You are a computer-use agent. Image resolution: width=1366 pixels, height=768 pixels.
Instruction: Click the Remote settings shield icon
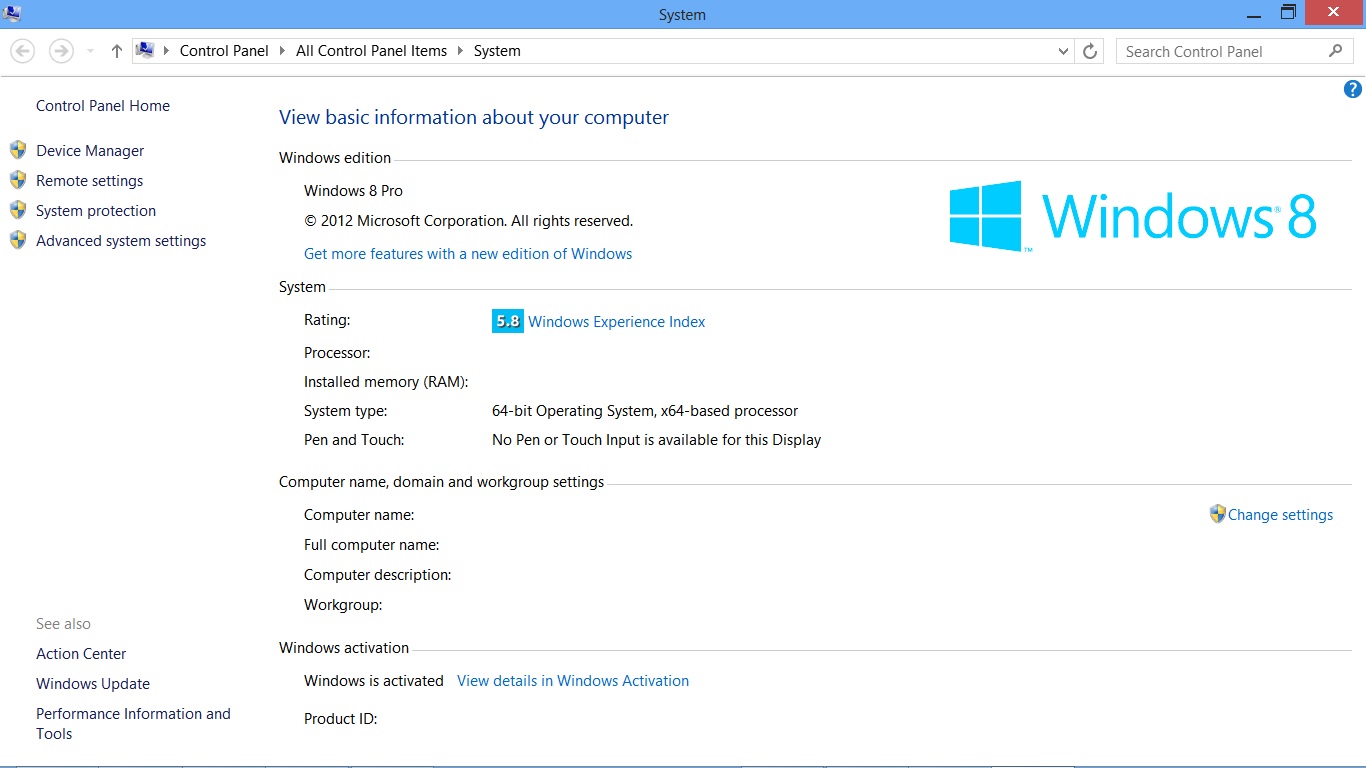point(18,180)
